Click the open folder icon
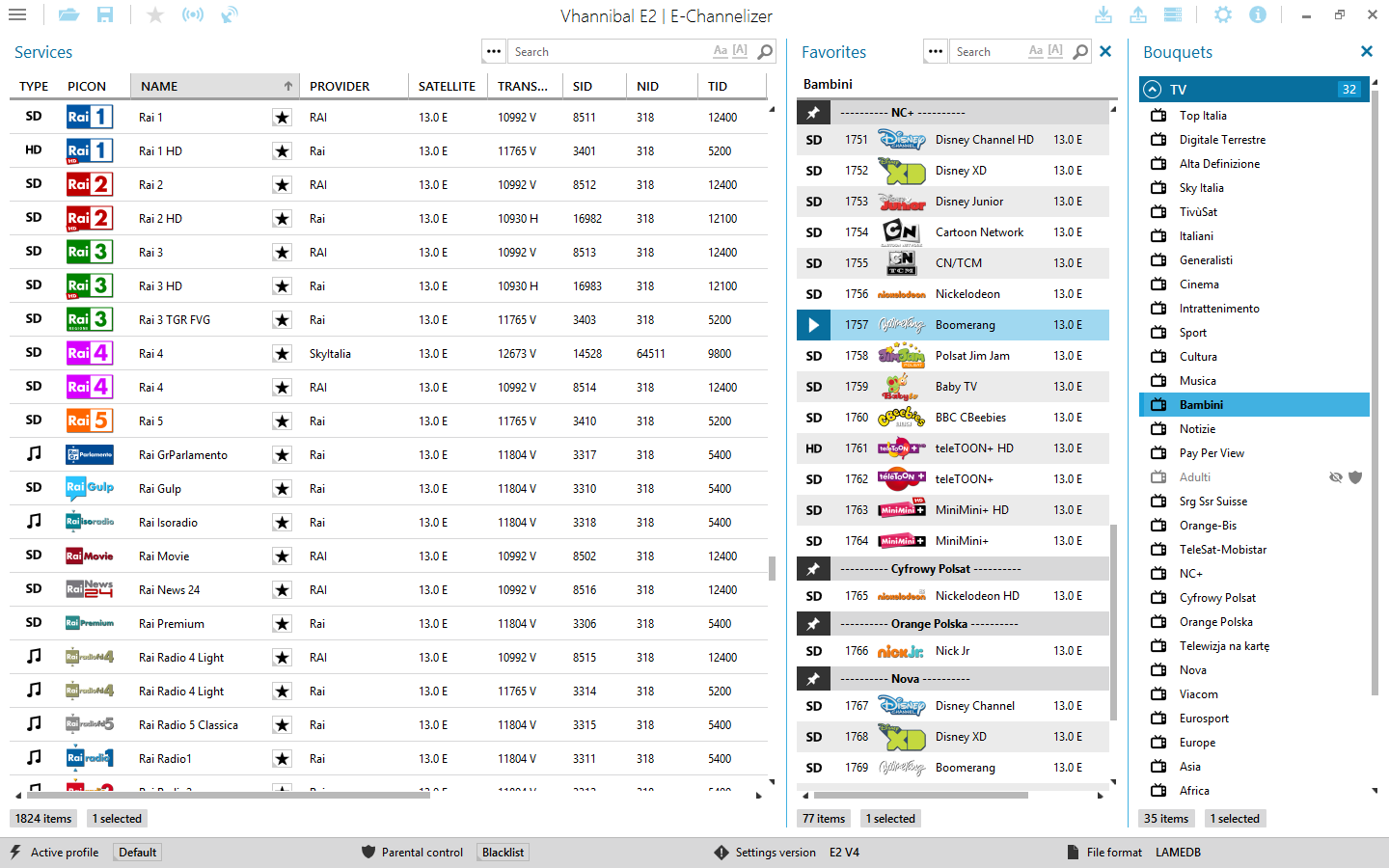Viewport: 1389px width, 868px height. click(x=68, y=15)
